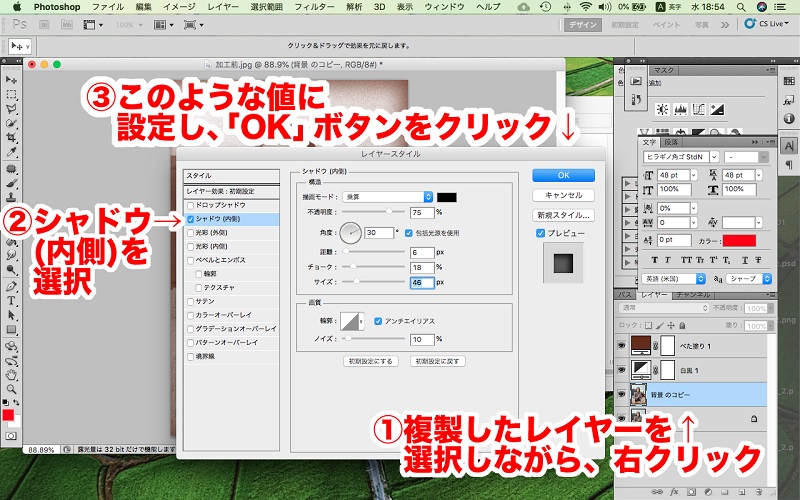Uncheck the シャドウ (内側) checkbox

point(190,219)
